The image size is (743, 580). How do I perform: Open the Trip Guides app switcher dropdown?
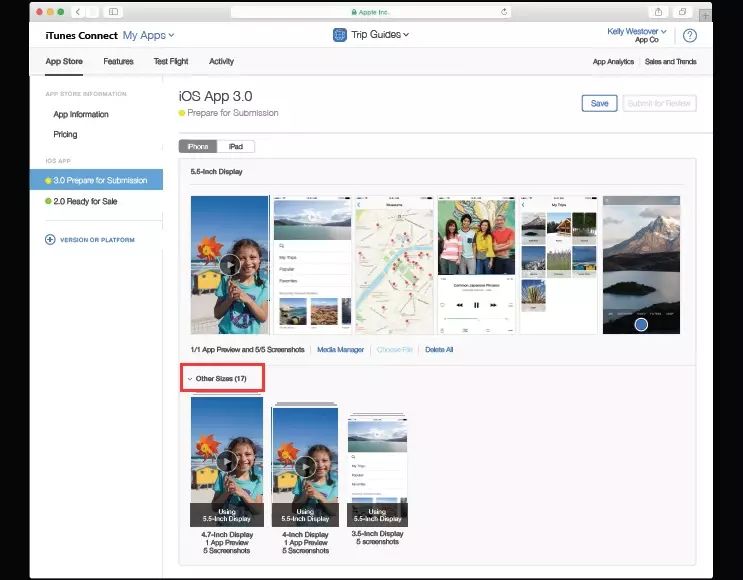(x=380, y=35)
